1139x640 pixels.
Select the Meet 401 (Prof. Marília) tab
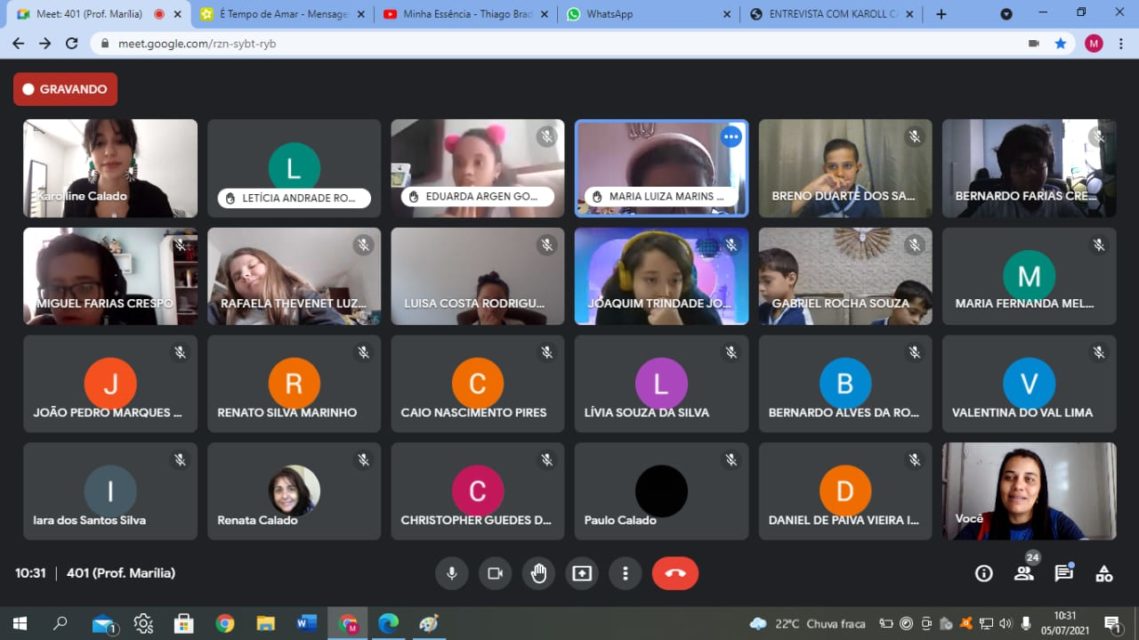(x=98, y=14)
